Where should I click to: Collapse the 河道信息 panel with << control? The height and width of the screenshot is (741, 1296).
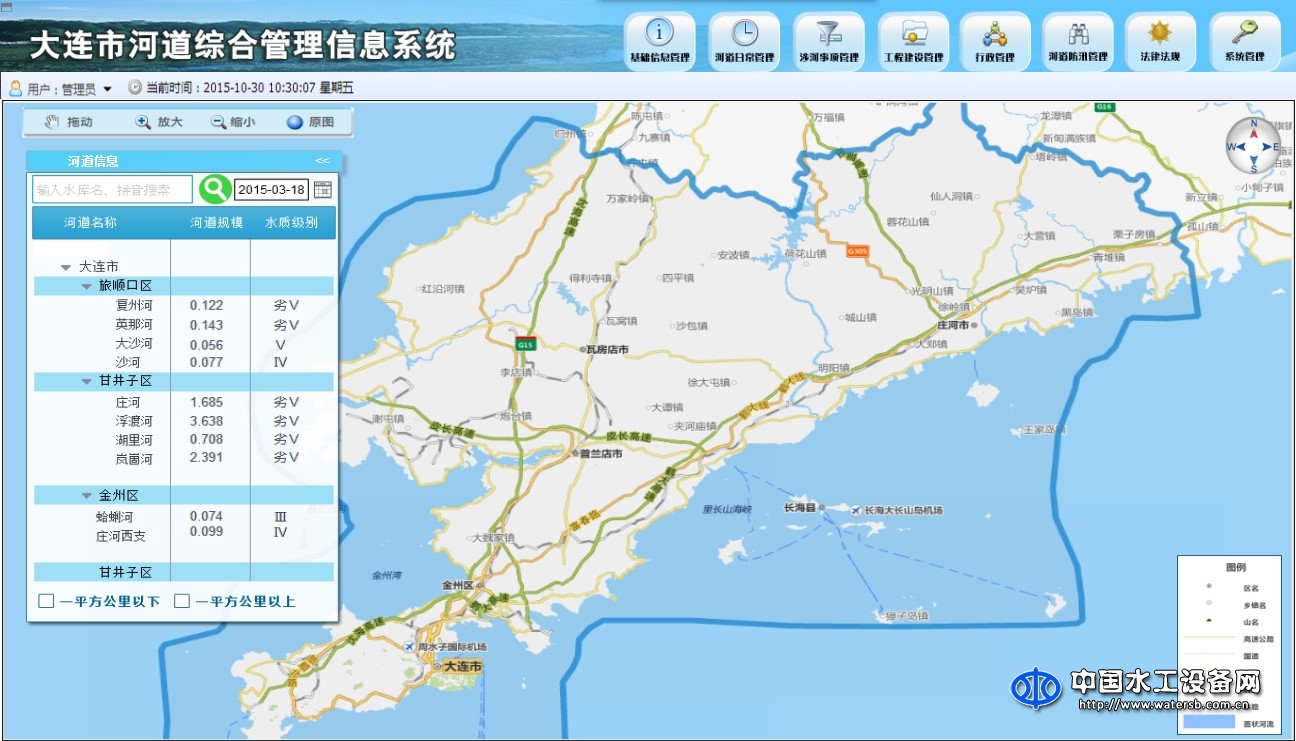322,160
